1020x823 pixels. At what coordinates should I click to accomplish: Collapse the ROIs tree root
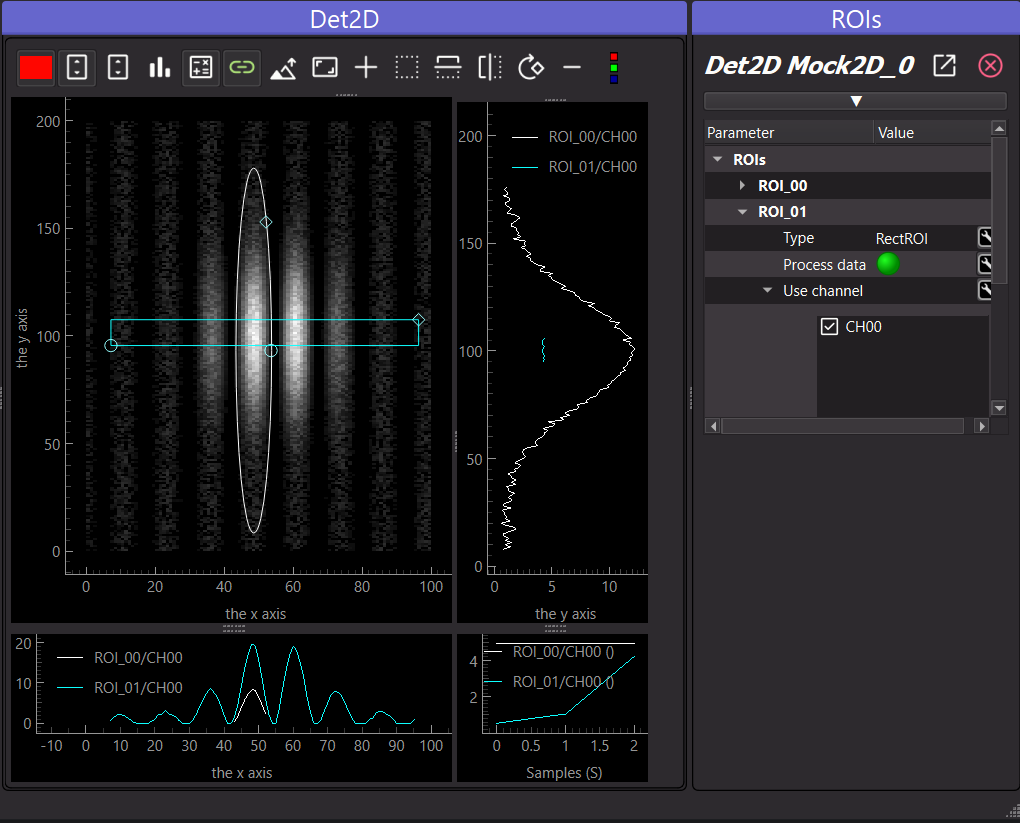[718, 159]
